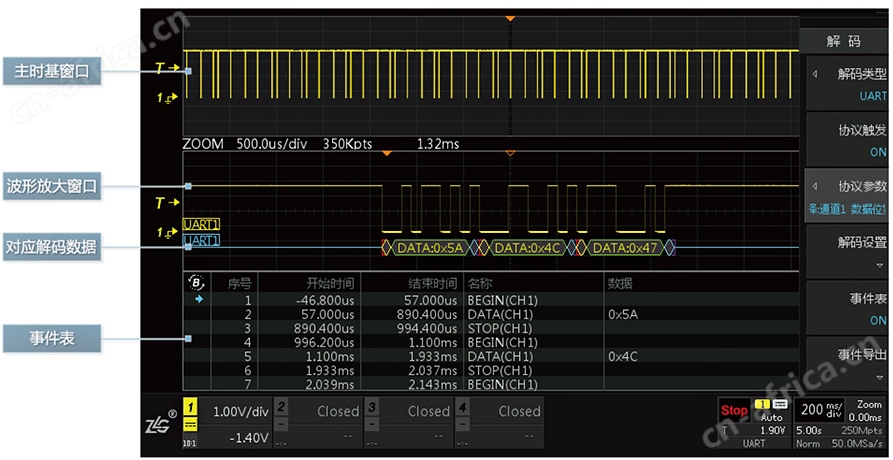Screen dimensions: 893x460
Task: Select row 3 STOP(CH1) name cell
Action: [x=500, y=328]
